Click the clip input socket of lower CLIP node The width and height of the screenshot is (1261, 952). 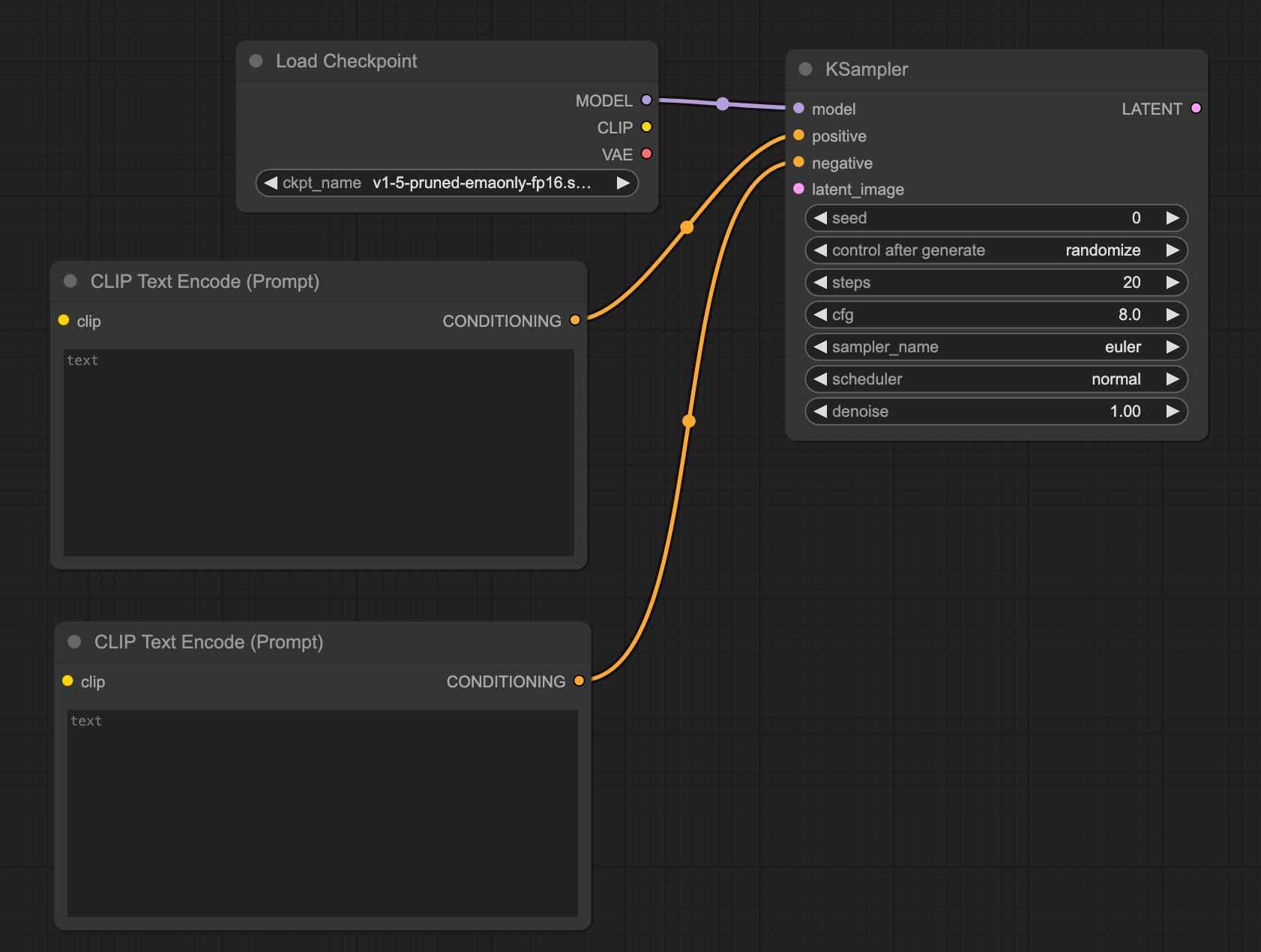pyautogui.click(x=67, y=681)
